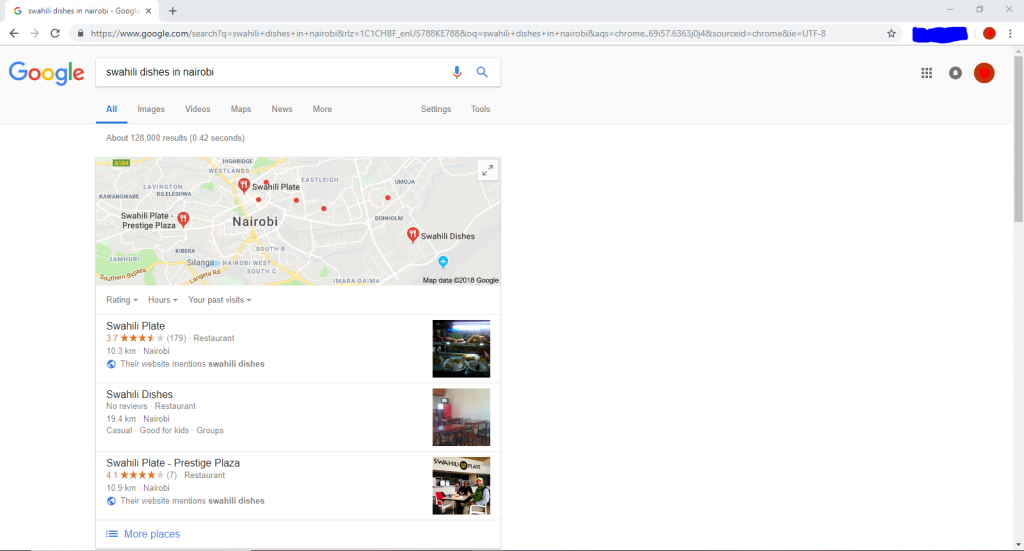Open search Settings
1024x551 pixels.
[x=436, y=109]
